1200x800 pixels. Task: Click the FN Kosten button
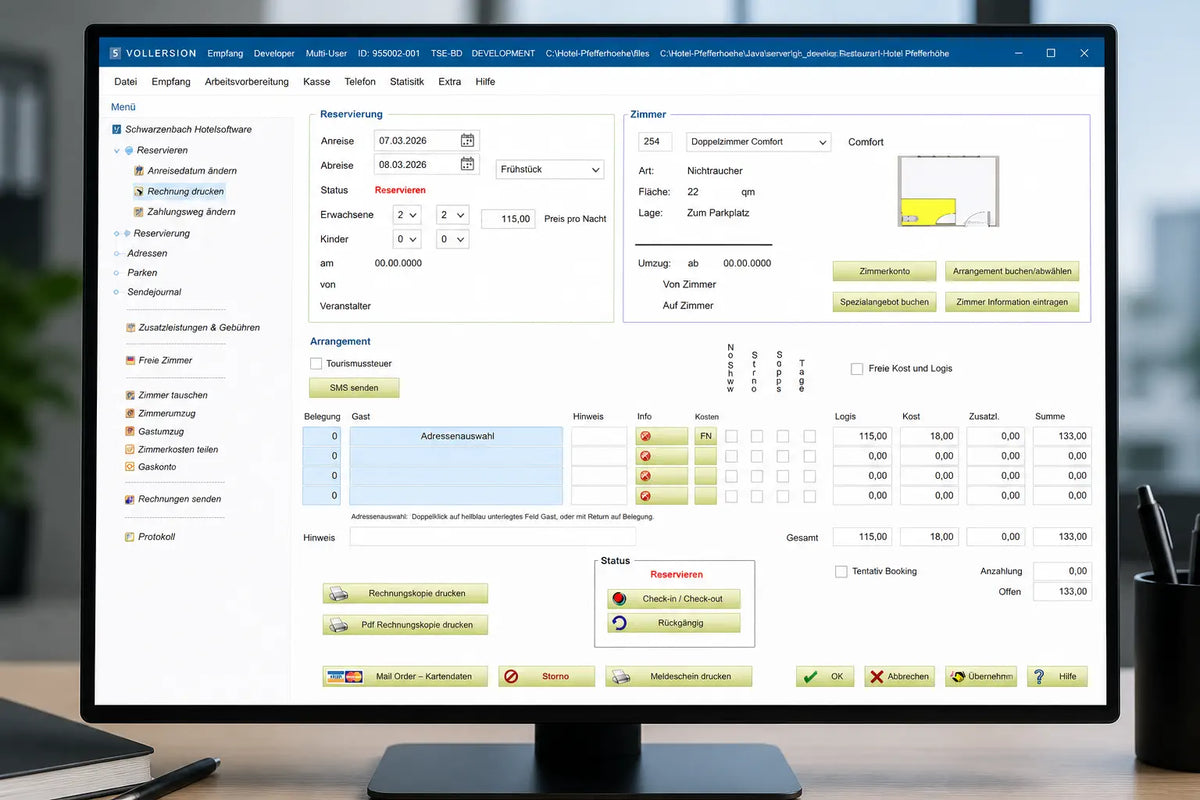point(706,436)
